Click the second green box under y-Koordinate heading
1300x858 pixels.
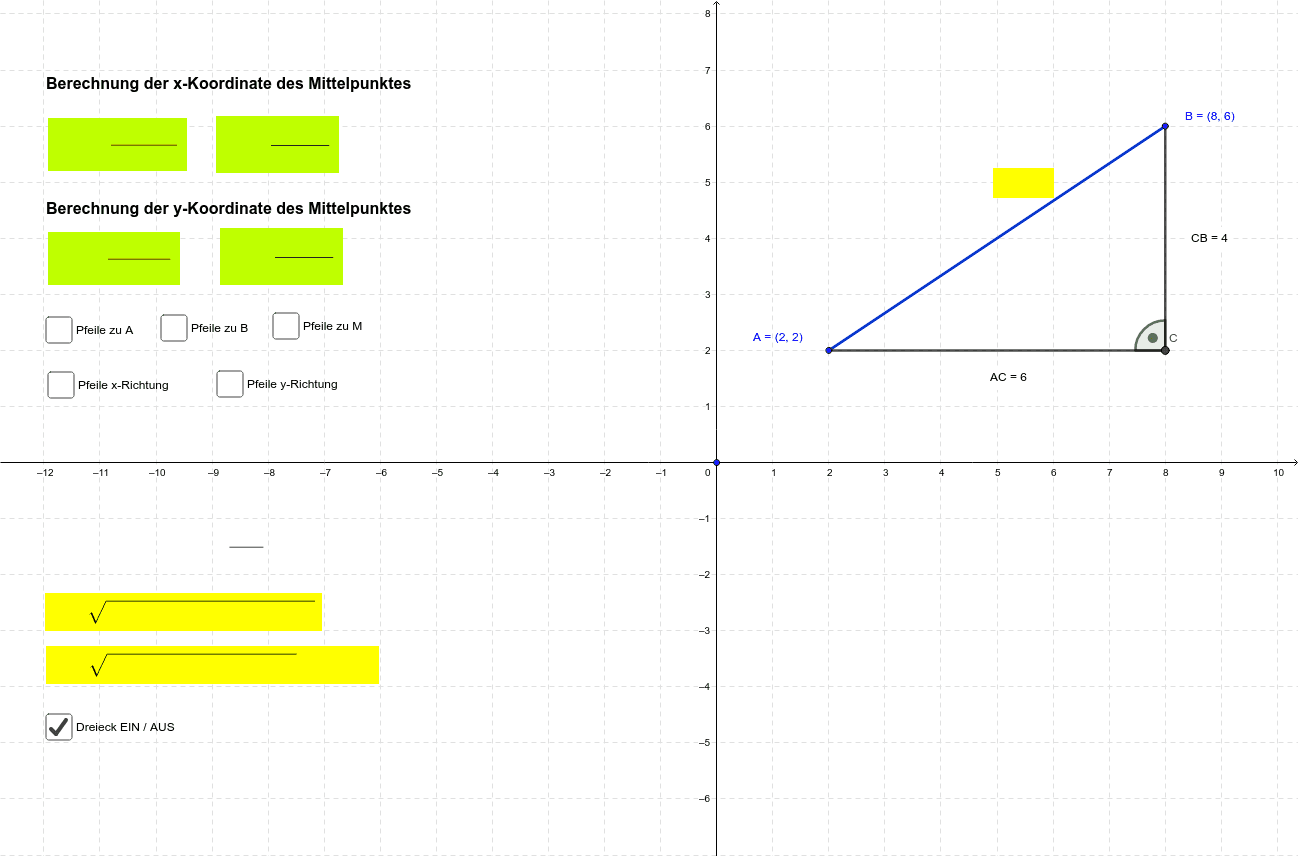pos(282,256)
